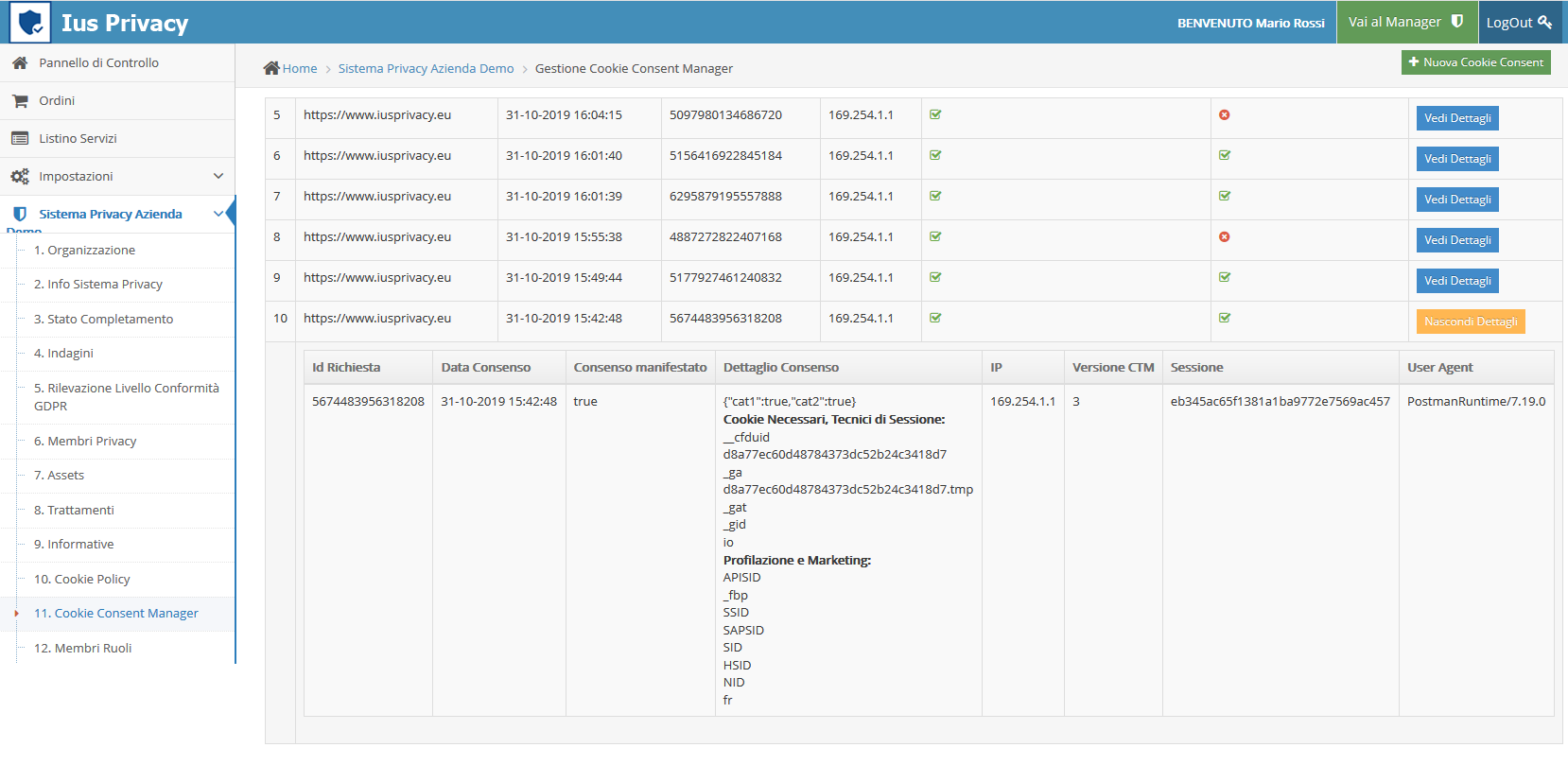Click Vedi Dettagli for row 8

tap(1457, 240)
